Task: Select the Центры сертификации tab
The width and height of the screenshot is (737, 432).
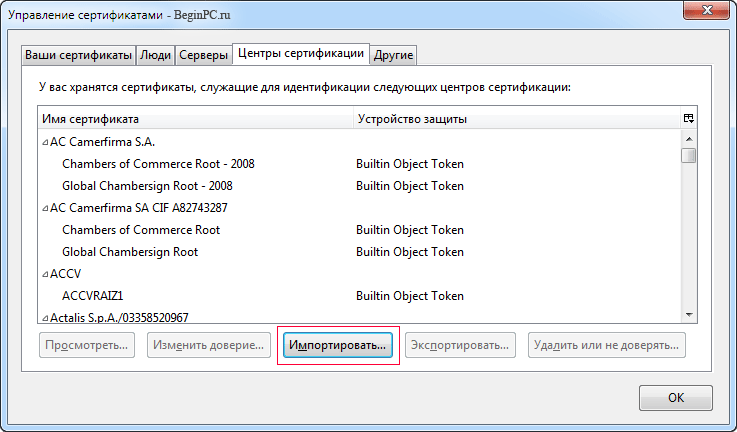Action: point(301,54)
